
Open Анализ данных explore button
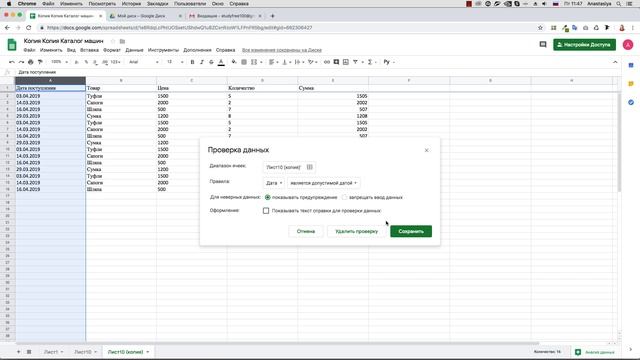click(x=595, y=352)
